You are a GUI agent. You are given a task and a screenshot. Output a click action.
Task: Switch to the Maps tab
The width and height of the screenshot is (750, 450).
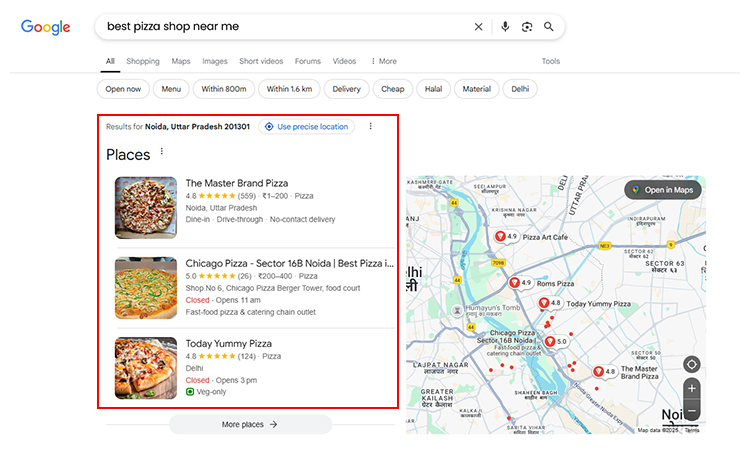pyautogui.click(x=181, y=61)
